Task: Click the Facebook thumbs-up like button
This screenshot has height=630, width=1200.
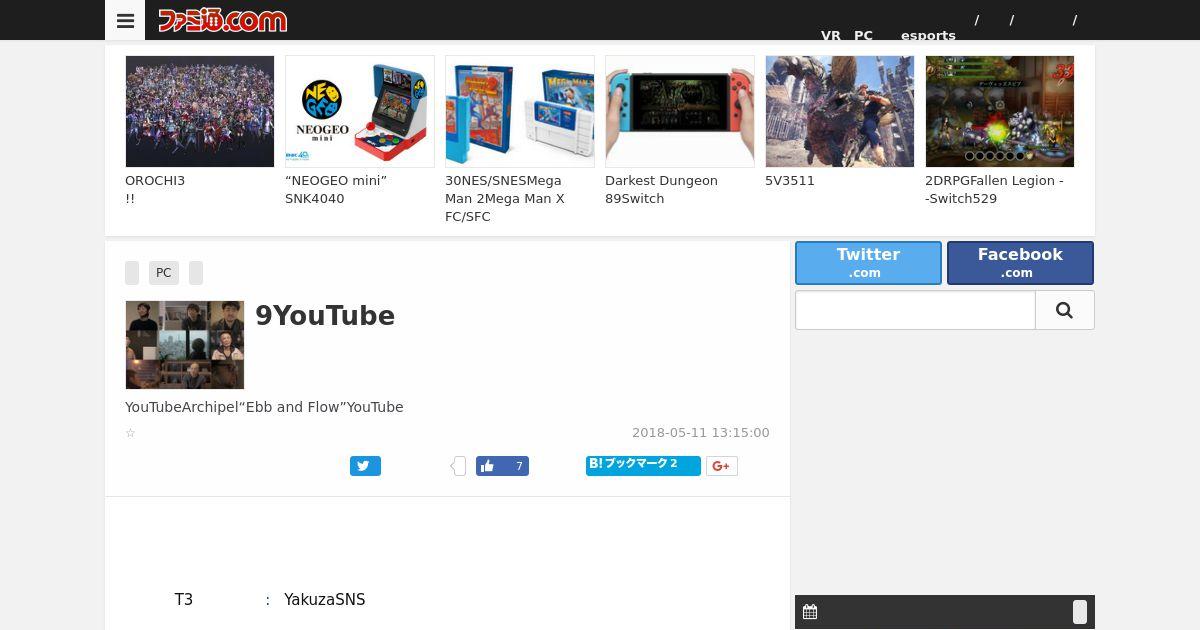Action: click(x=502, y=466)
